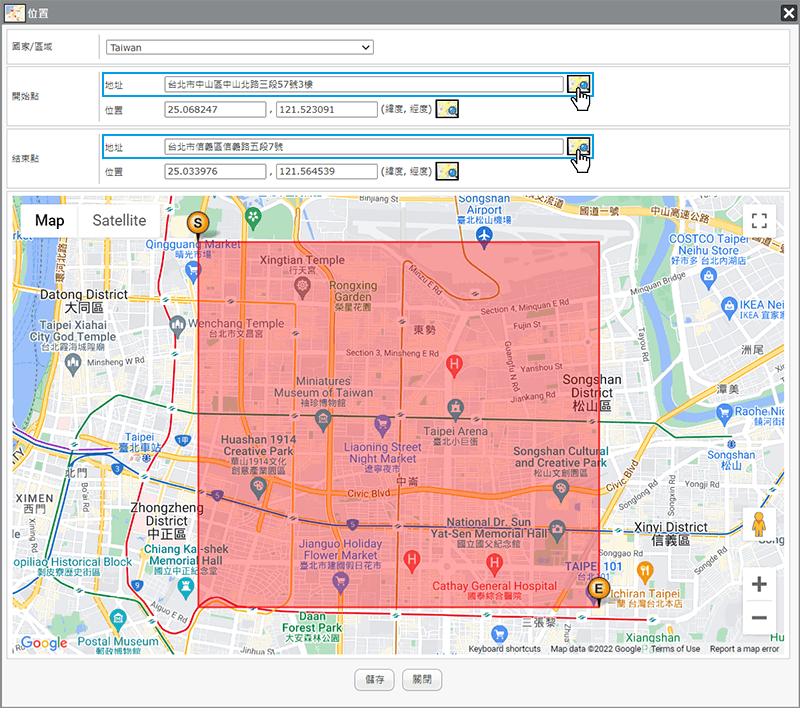Click the end point address field
The width and height of the screenshot is (800, 708).
[x=364, y=147]
